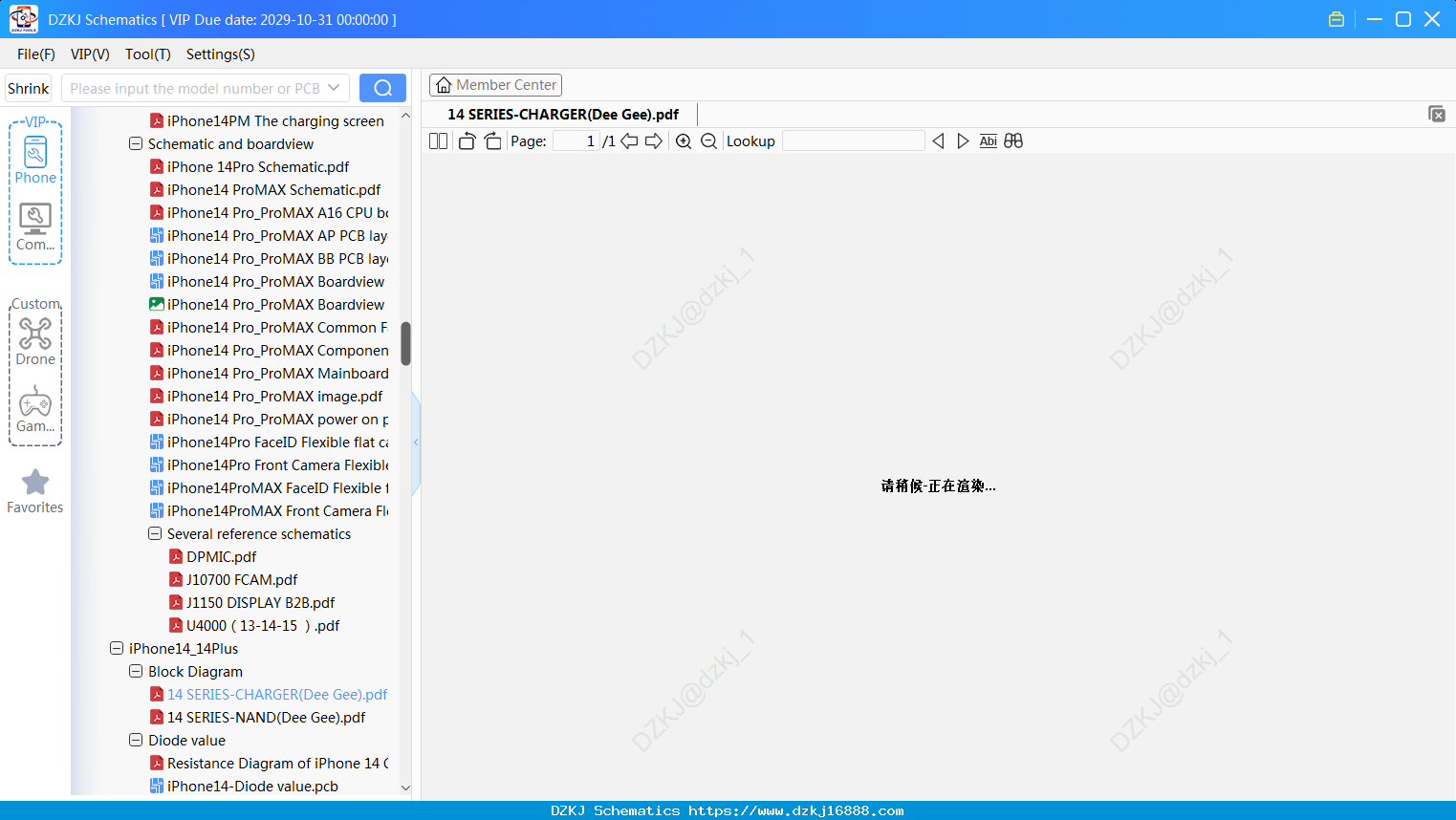Screen dimensions: 1456x820
Task: Open iPhone14 Pro_ProMAX Common file
Action: pos(269,328)
